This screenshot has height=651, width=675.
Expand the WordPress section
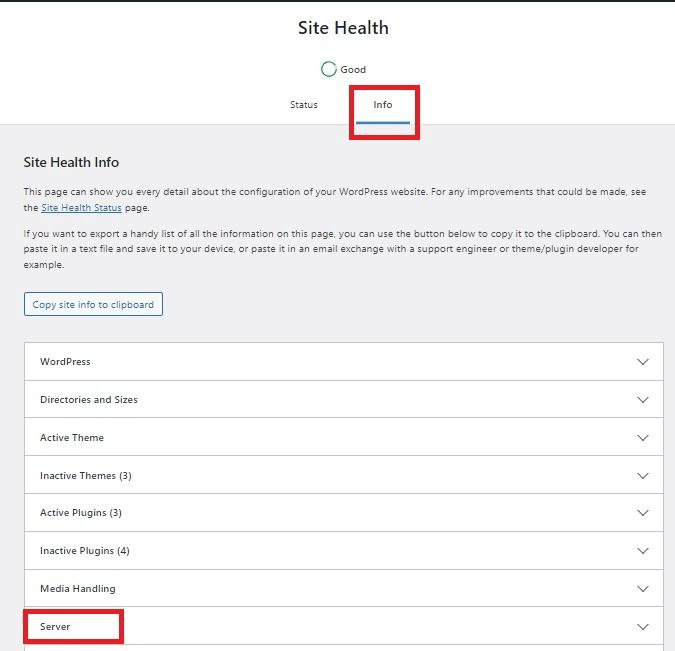click(66, 362)
